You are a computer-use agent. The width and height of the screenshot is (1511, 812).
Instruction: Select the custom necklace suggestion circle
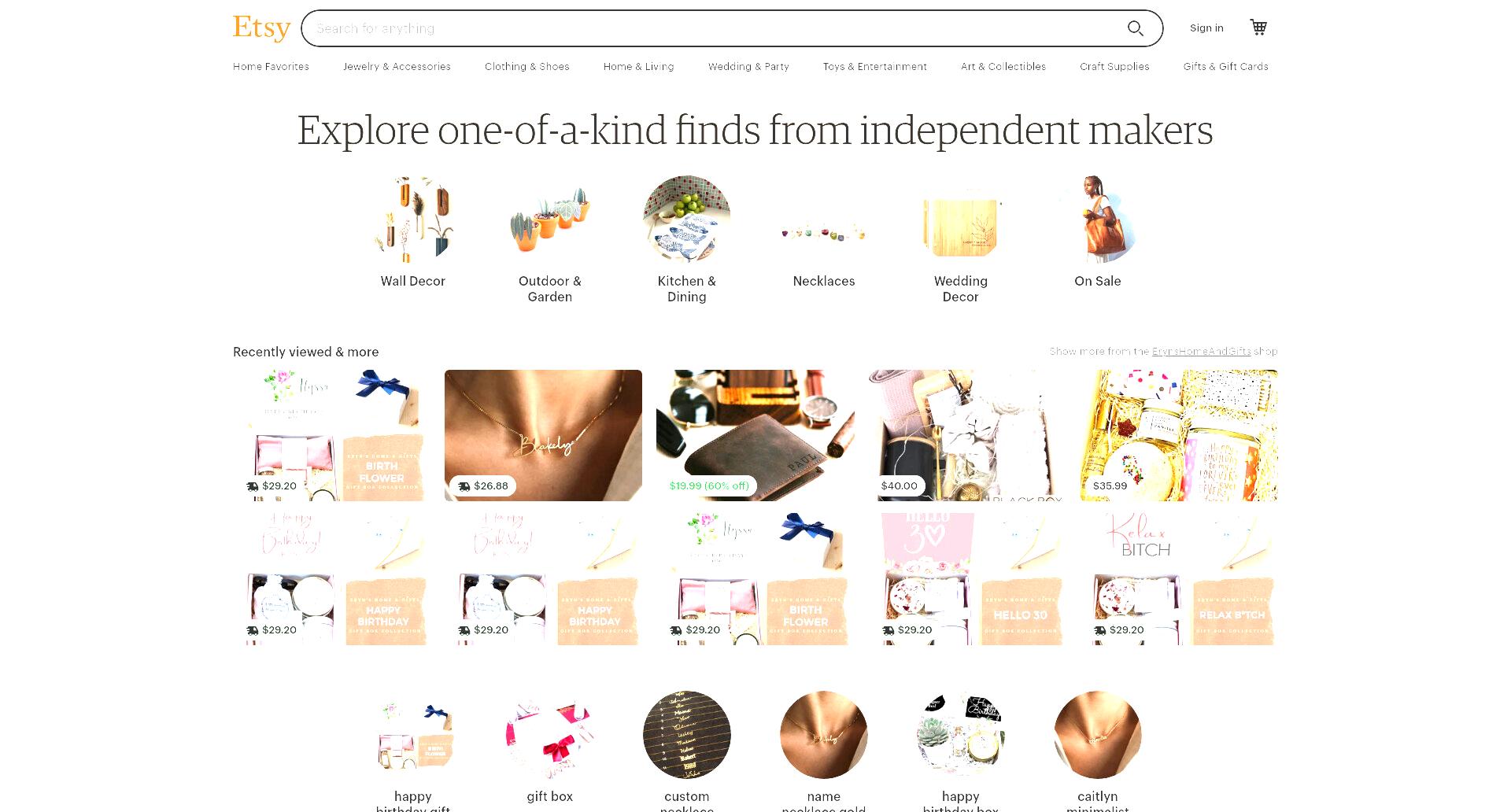687,735
